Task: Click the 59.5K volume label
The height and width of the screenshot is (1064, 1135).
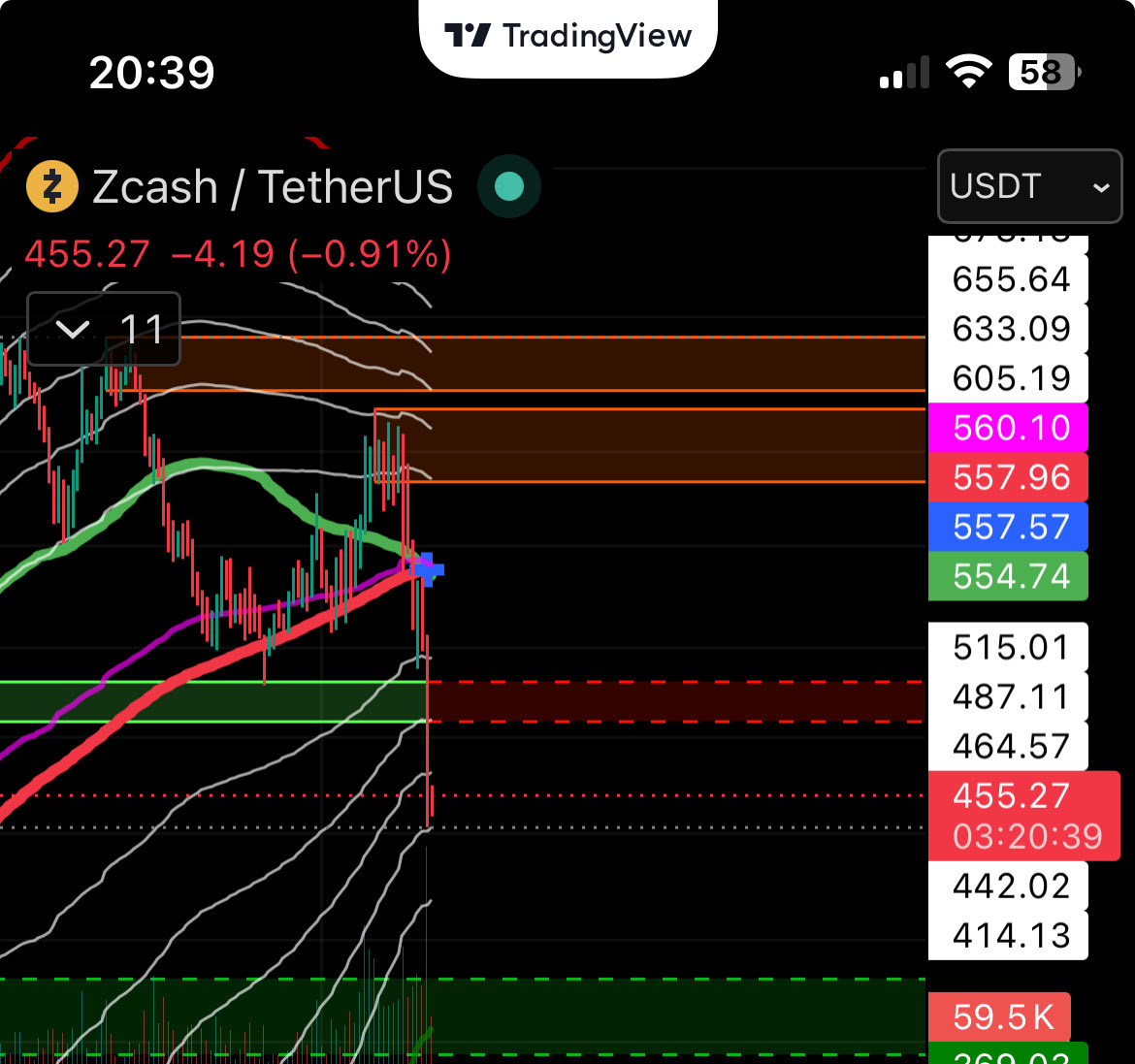Action: point(999,1016)
